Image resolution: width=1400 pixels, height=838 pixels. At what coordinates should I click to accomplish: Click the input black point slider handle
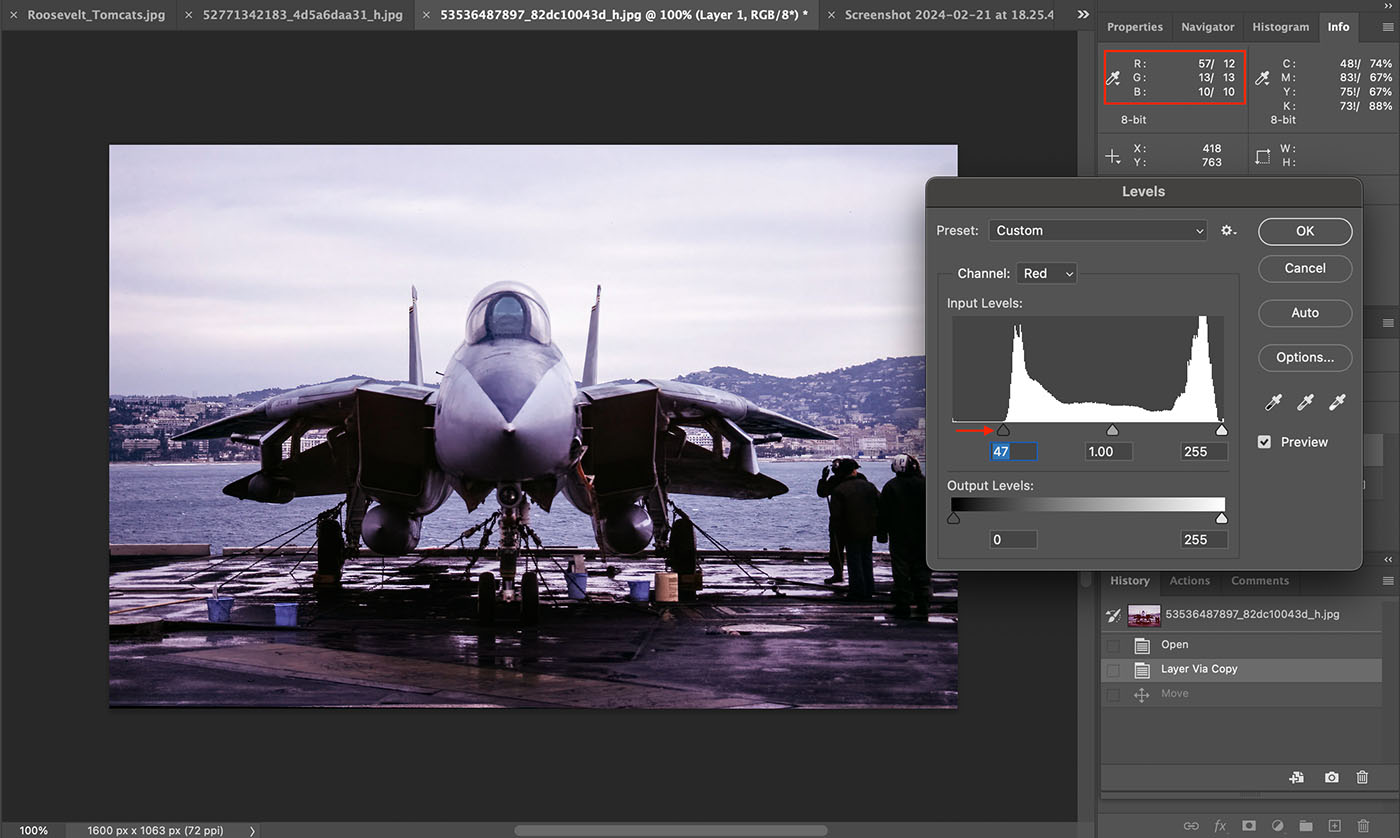tap(1004, 430)
